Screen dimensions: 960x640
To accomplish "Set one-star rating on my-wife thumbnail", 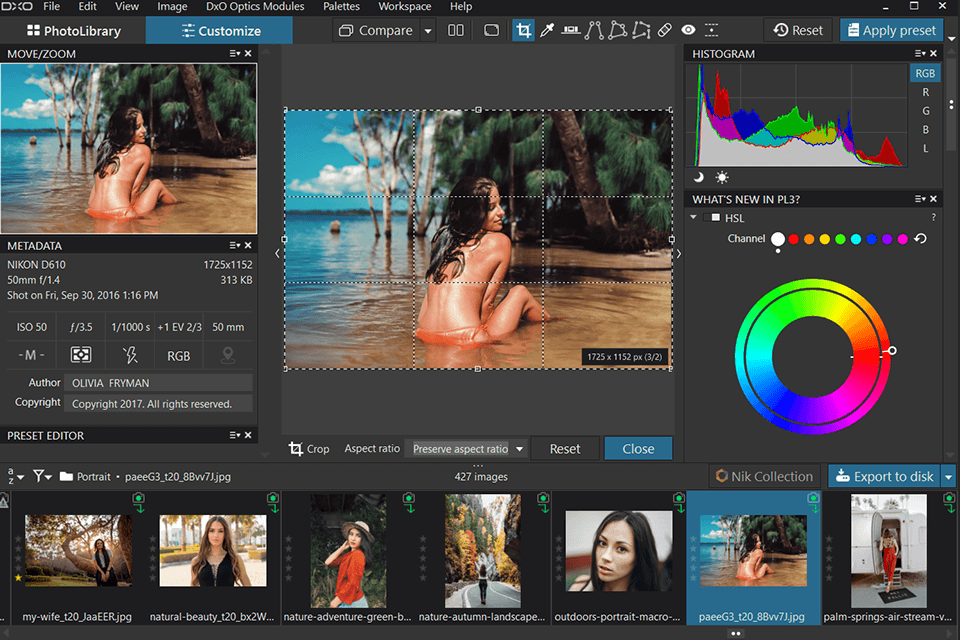I will (18, 578).
